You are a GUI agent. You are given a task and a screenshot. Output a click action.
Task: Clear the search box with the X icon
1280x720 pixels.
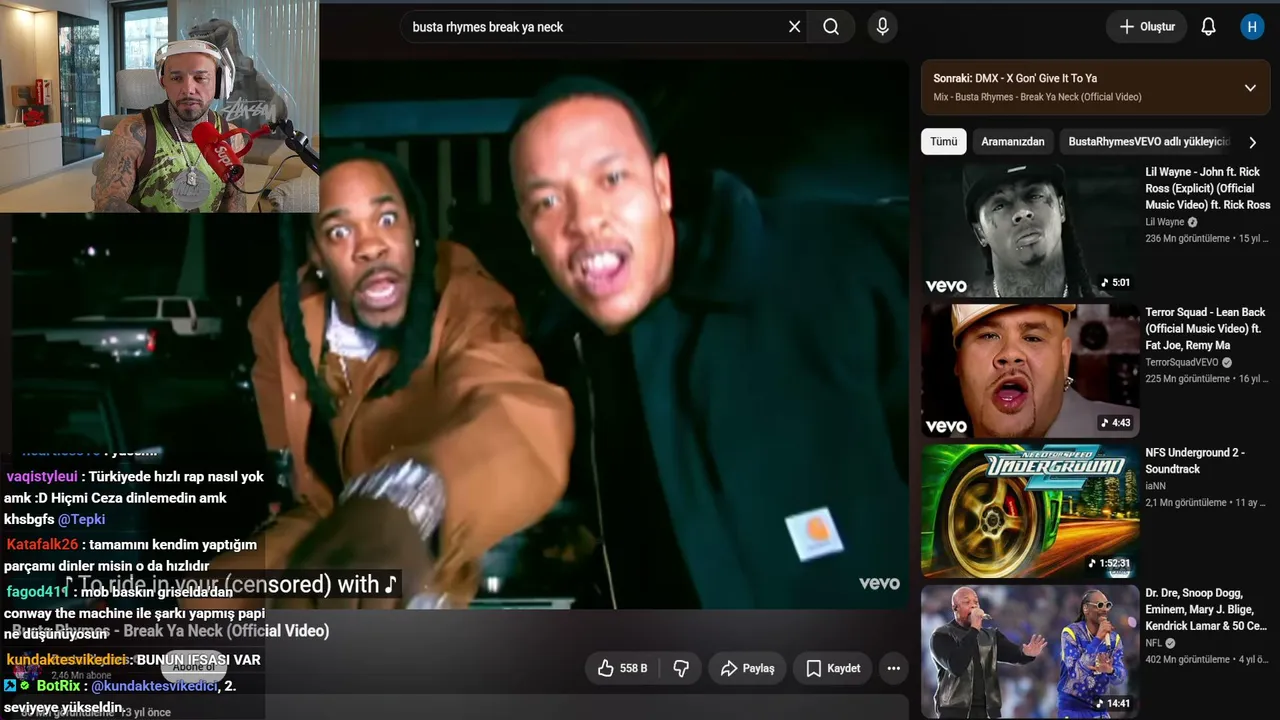794,27
